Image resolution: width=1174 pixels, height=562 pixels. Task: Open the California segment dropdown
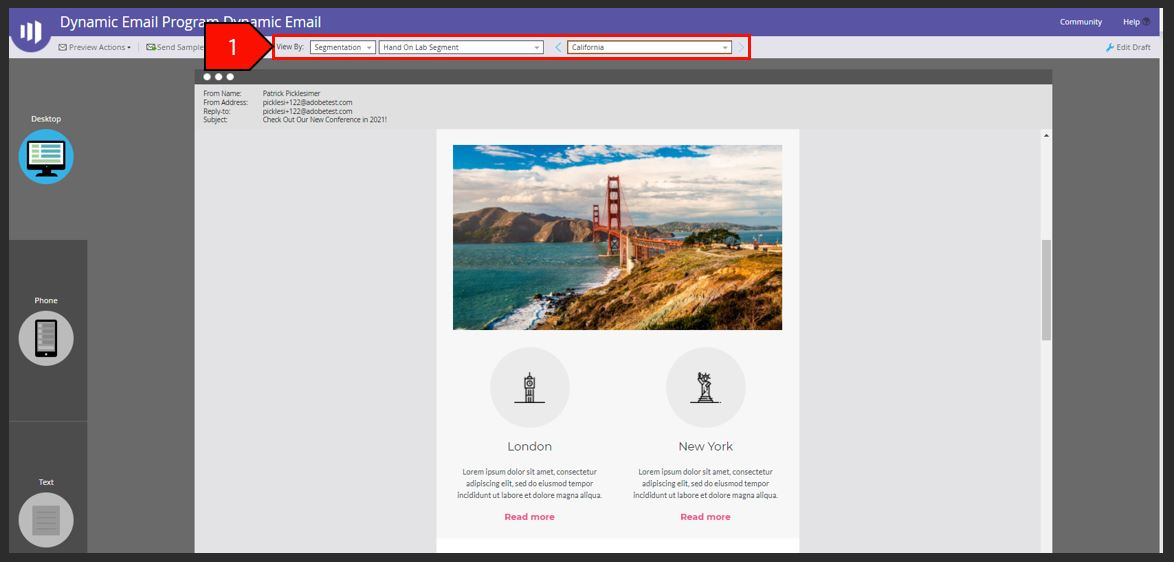point(649,47)
